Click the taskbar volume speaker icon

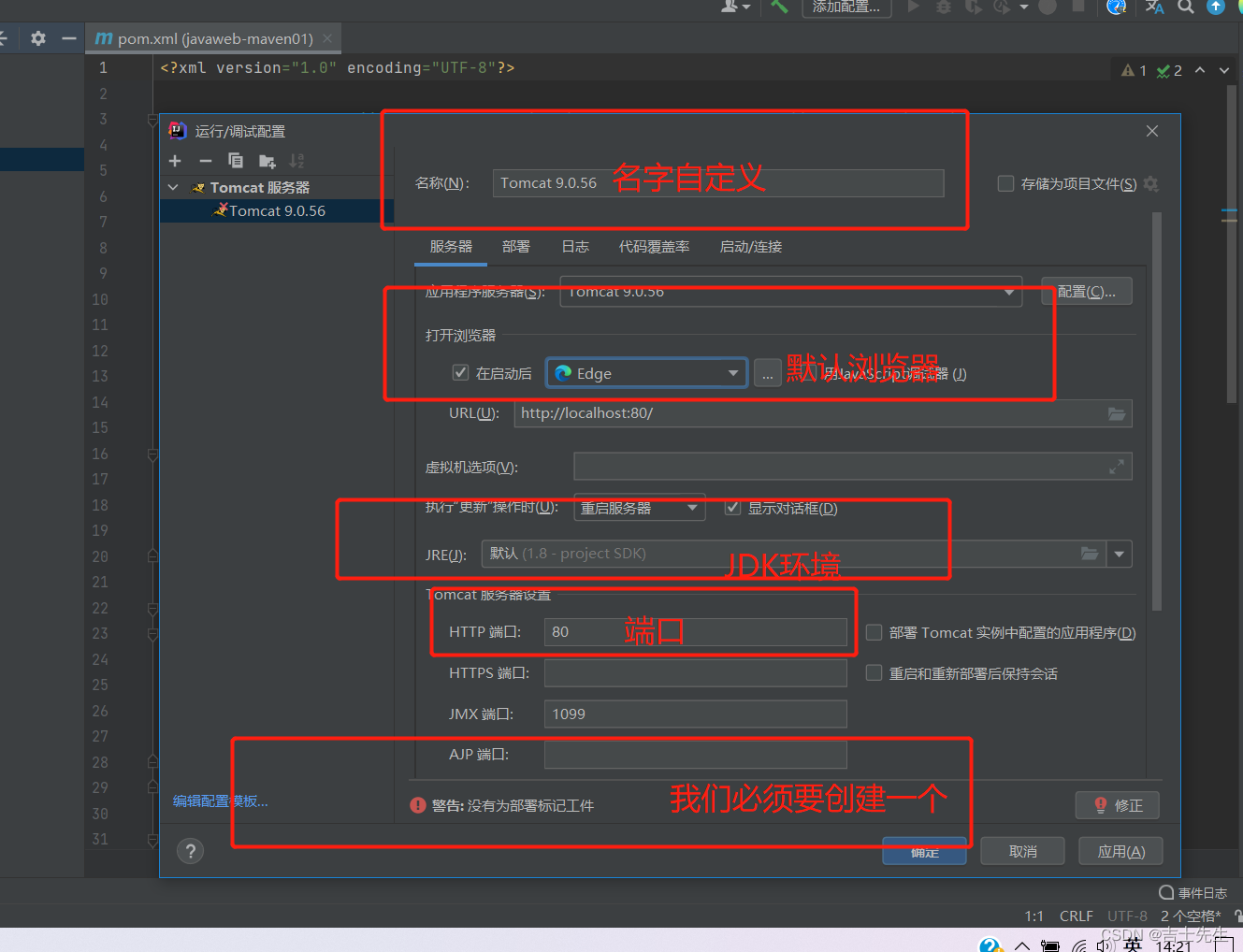click(1106, 945)
